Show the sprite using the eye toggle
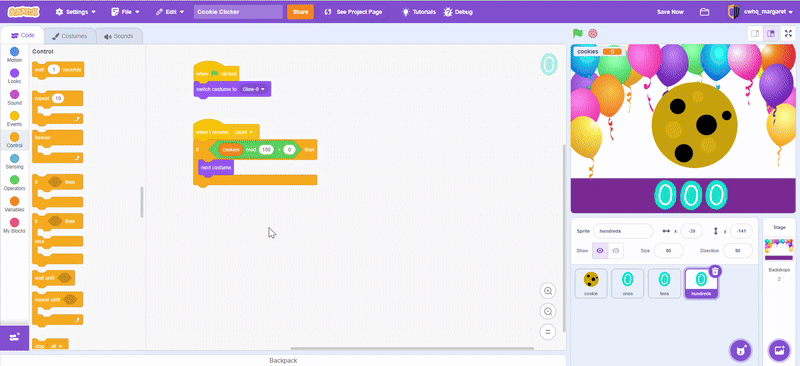Image resolution: width=800 pixels, height=366 pixels. (600, 251)
